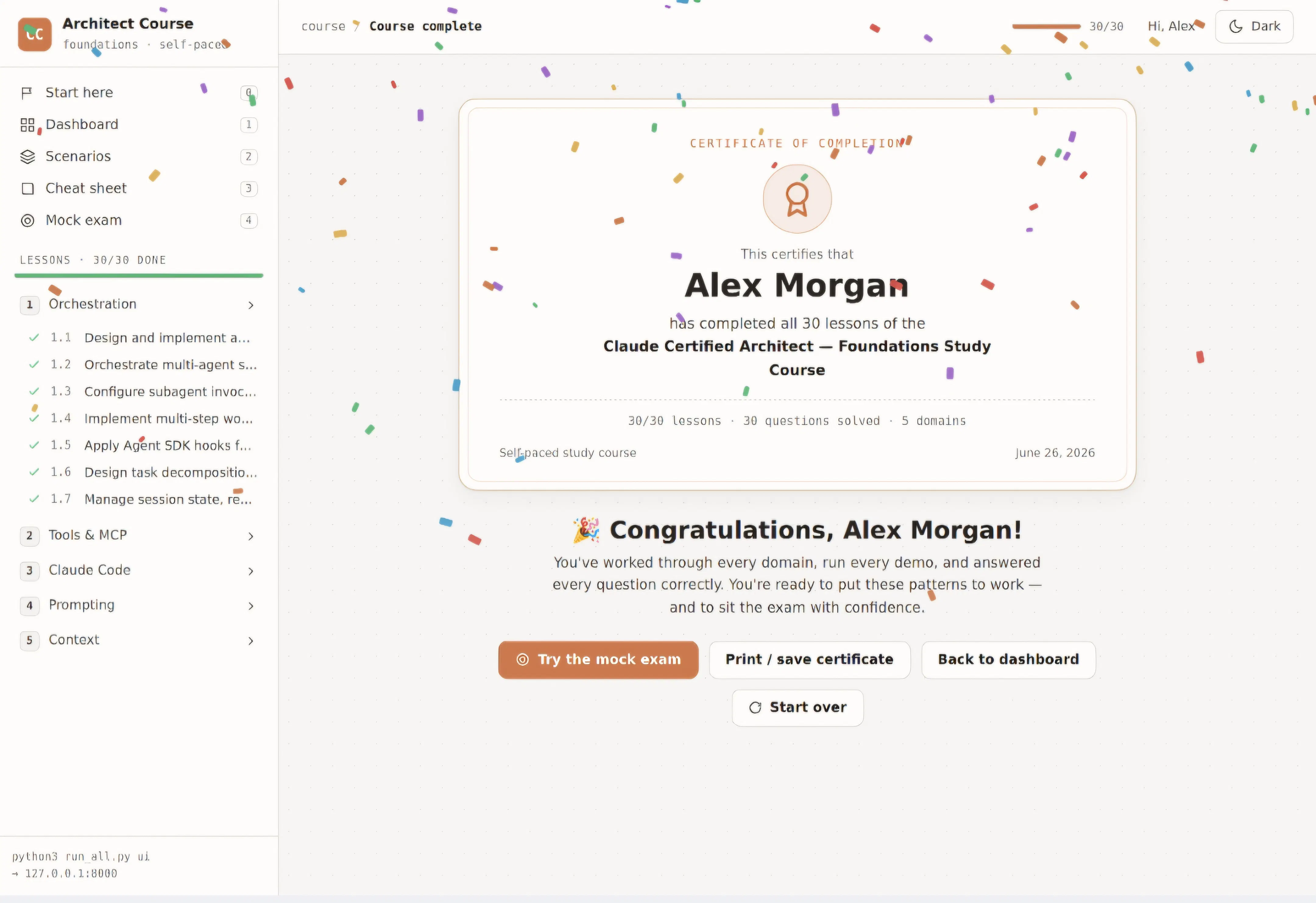Viewport: 1316px width, 903px height.
Task: Open Cheat sheet in the sidebar
Action: click(139, 189)
